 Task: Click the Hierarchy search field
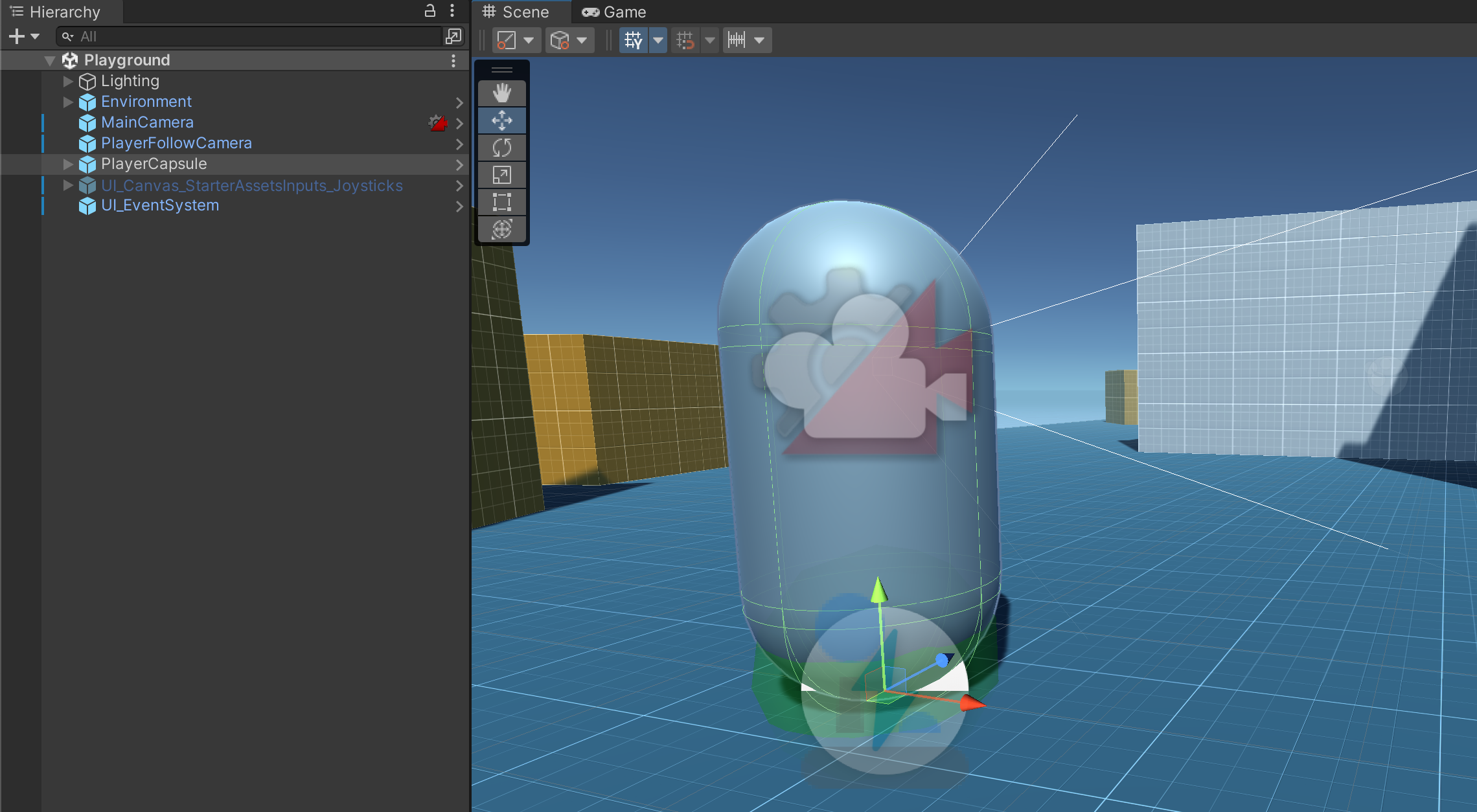[x=253, y=36]
